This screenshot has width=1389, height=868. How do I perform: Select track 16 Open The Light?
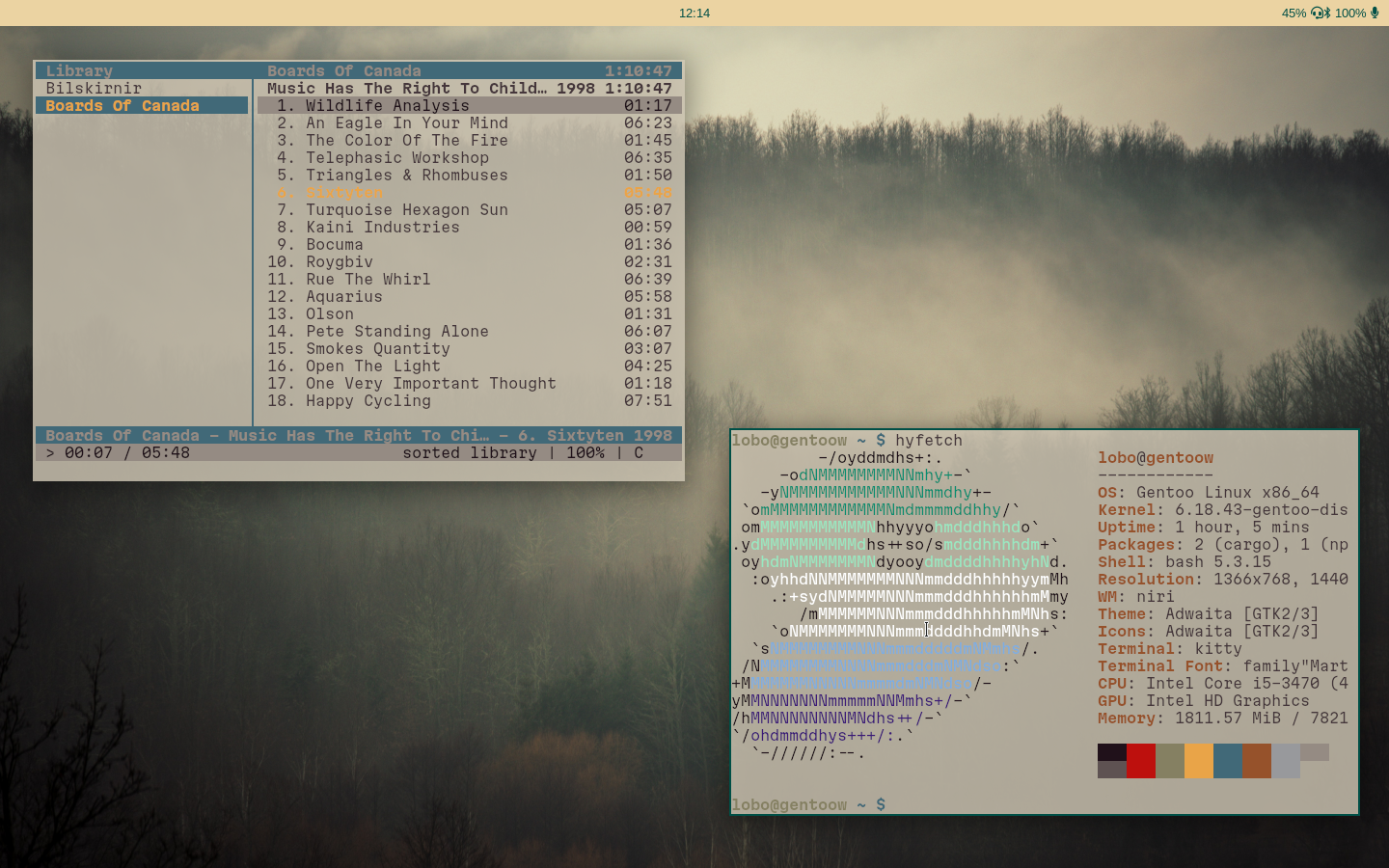coord(470,366)
